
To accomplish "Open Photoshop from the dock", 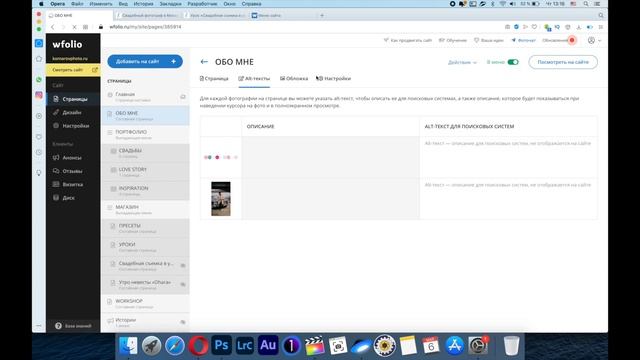I will coord(221,345).
